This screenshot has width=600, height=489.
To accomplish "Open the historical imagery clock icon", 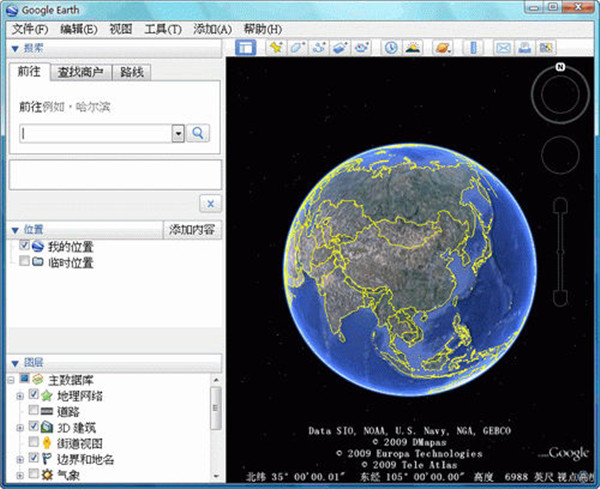I will 390,47.
